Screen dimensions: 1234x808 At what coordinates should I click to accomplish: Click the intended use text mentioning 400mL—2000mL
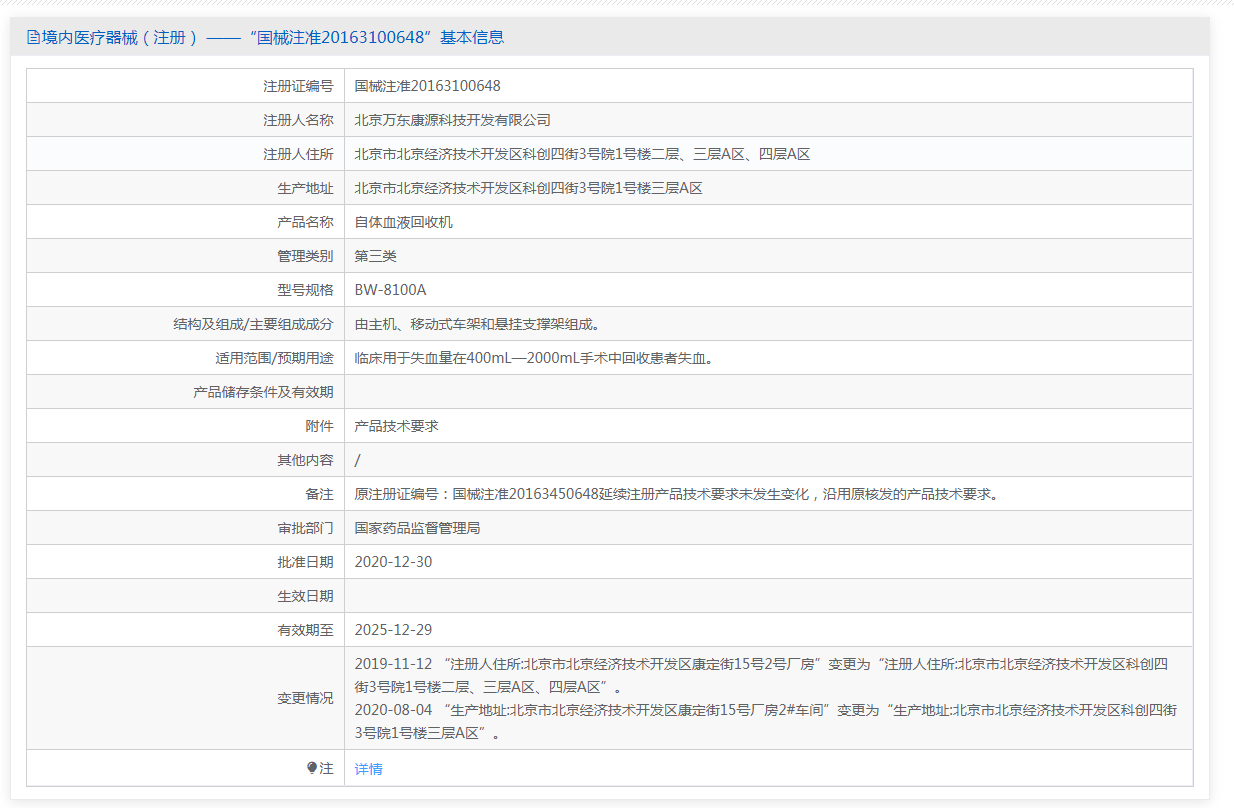coord(536,358)
